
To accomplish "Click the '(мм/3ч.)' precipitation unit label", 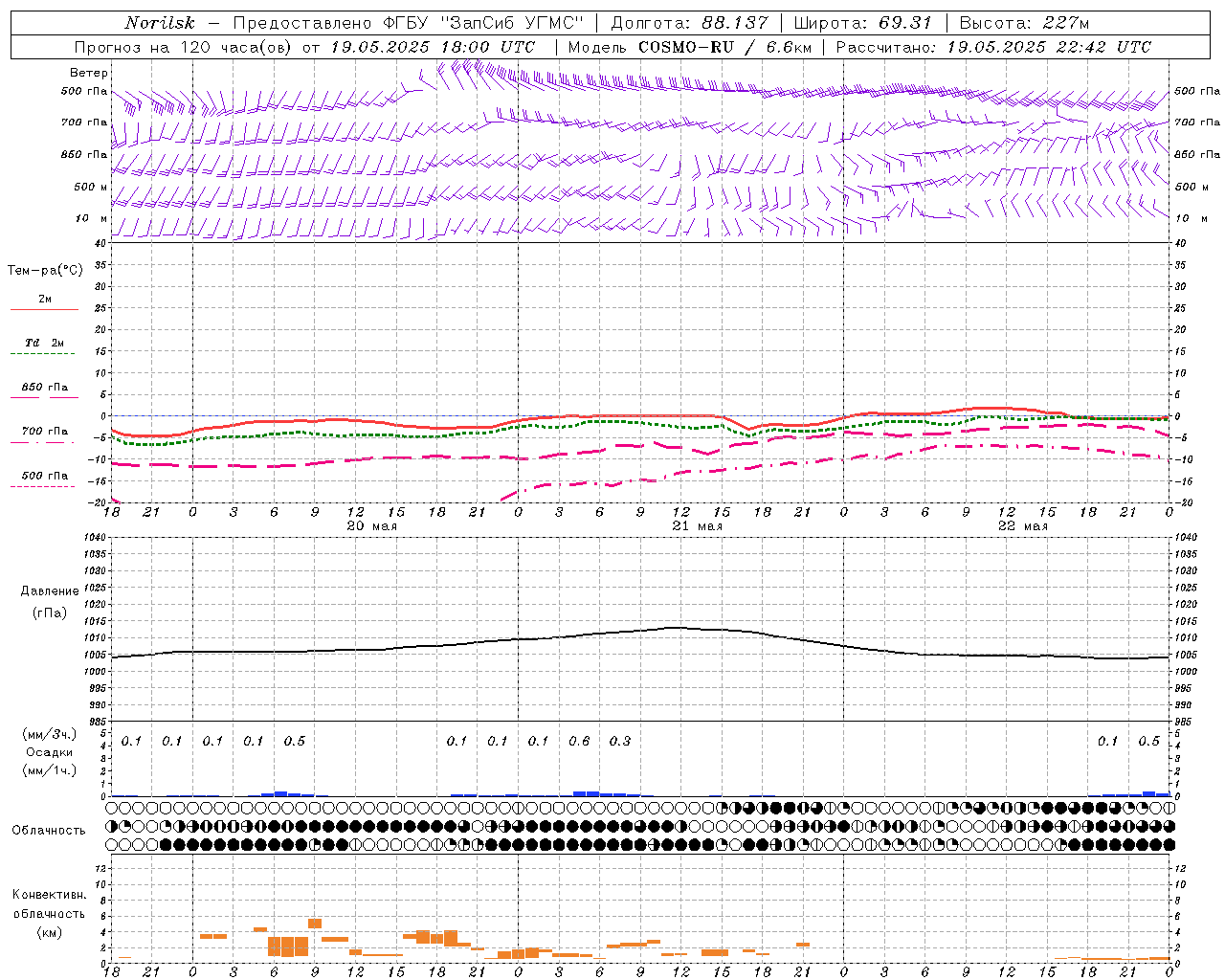I will pyautogui.click(x=50, y=734).
